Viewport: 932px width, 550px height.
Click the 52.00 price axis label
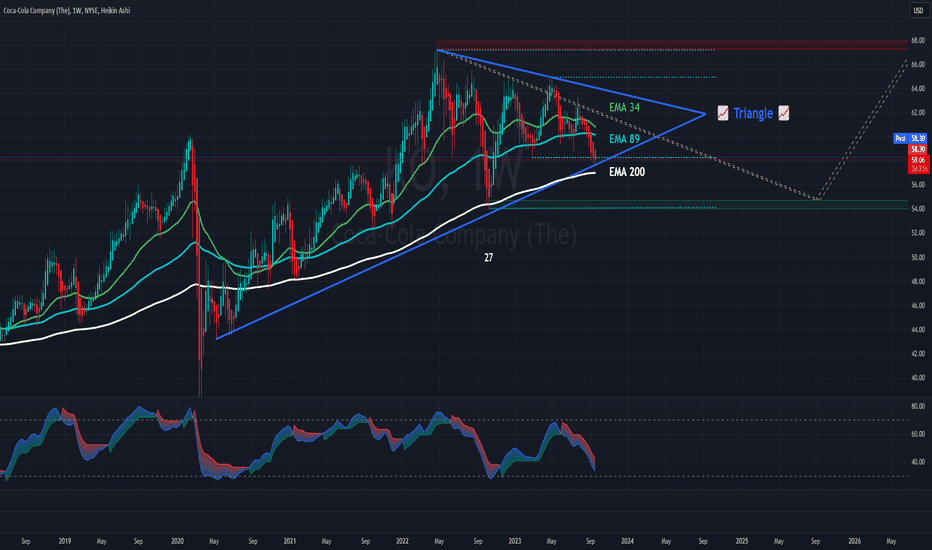918,233
